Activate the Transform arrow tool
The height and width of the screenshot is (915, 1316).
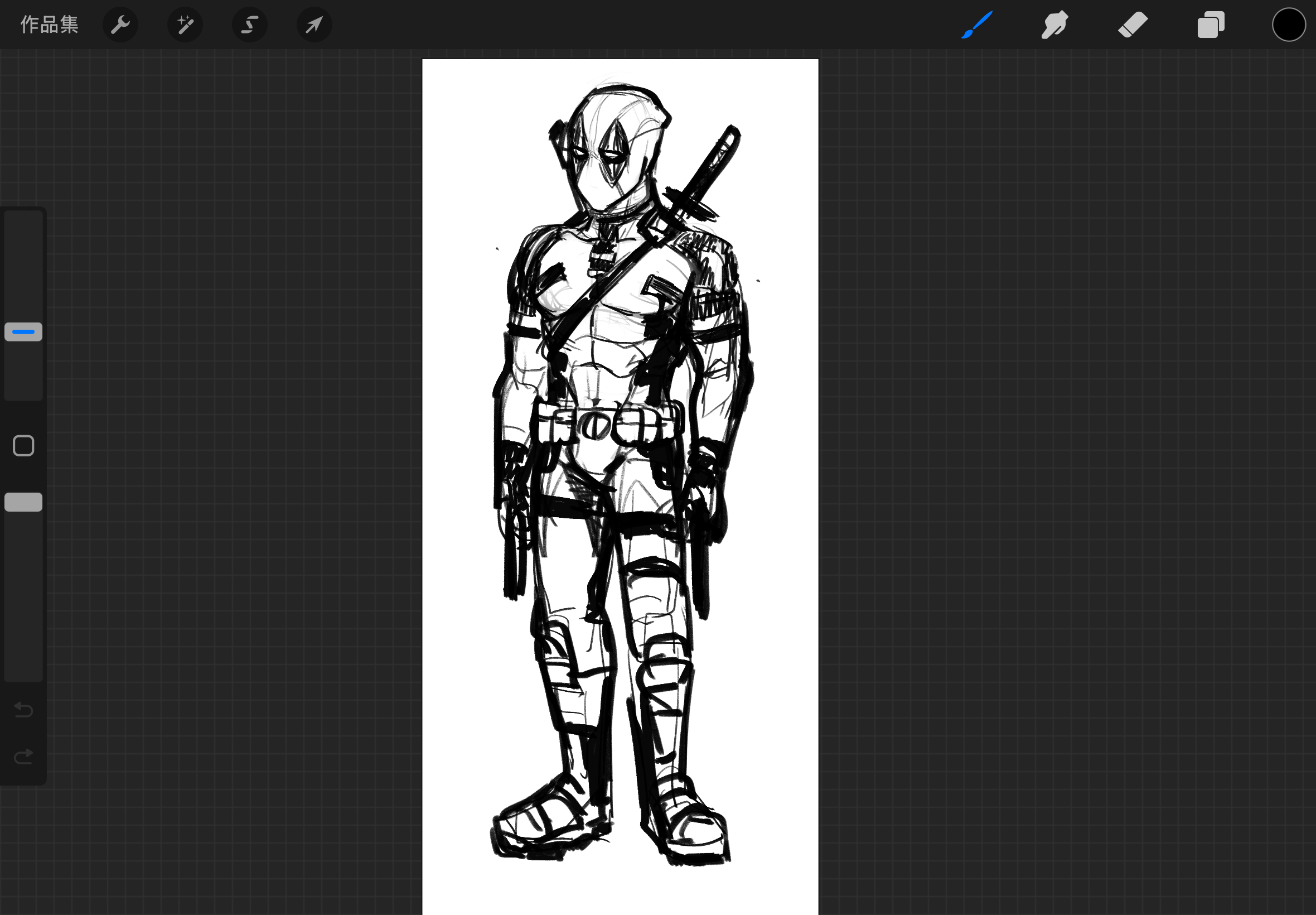[x=315, y=25]
